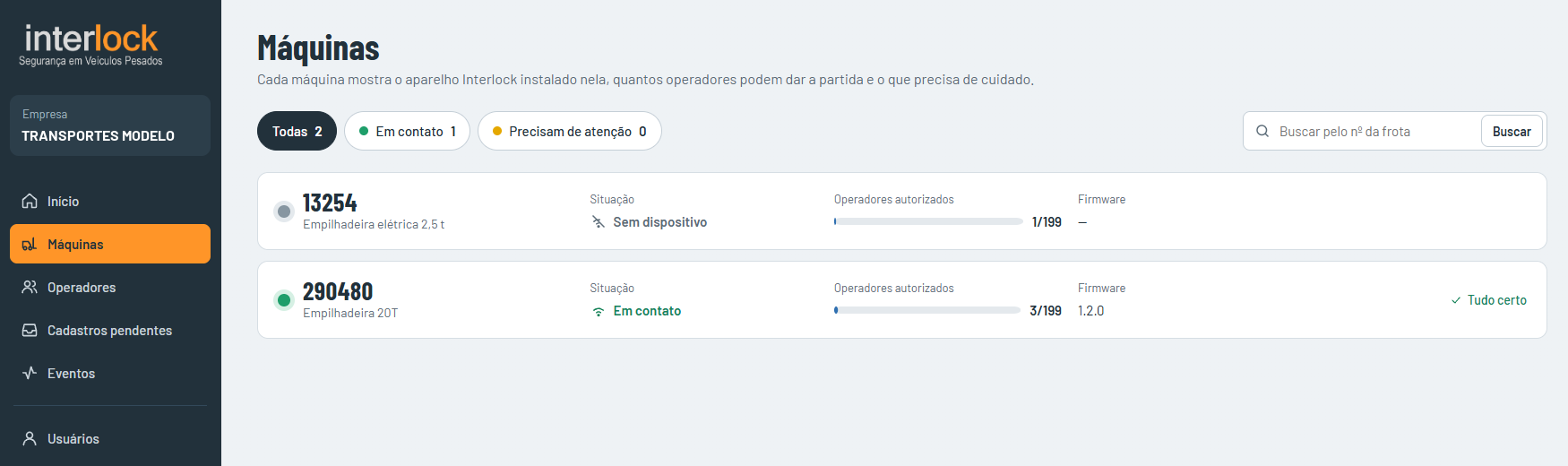
Task: Click the interlock logo
Action: click(90, 45)
